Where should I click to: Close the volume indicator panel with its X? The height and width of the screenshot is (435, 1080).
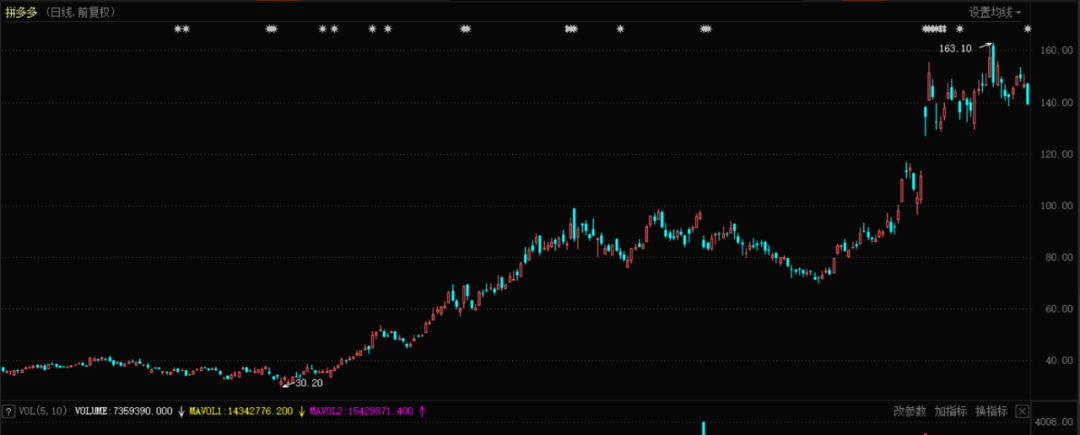(x=1022, y=412)
